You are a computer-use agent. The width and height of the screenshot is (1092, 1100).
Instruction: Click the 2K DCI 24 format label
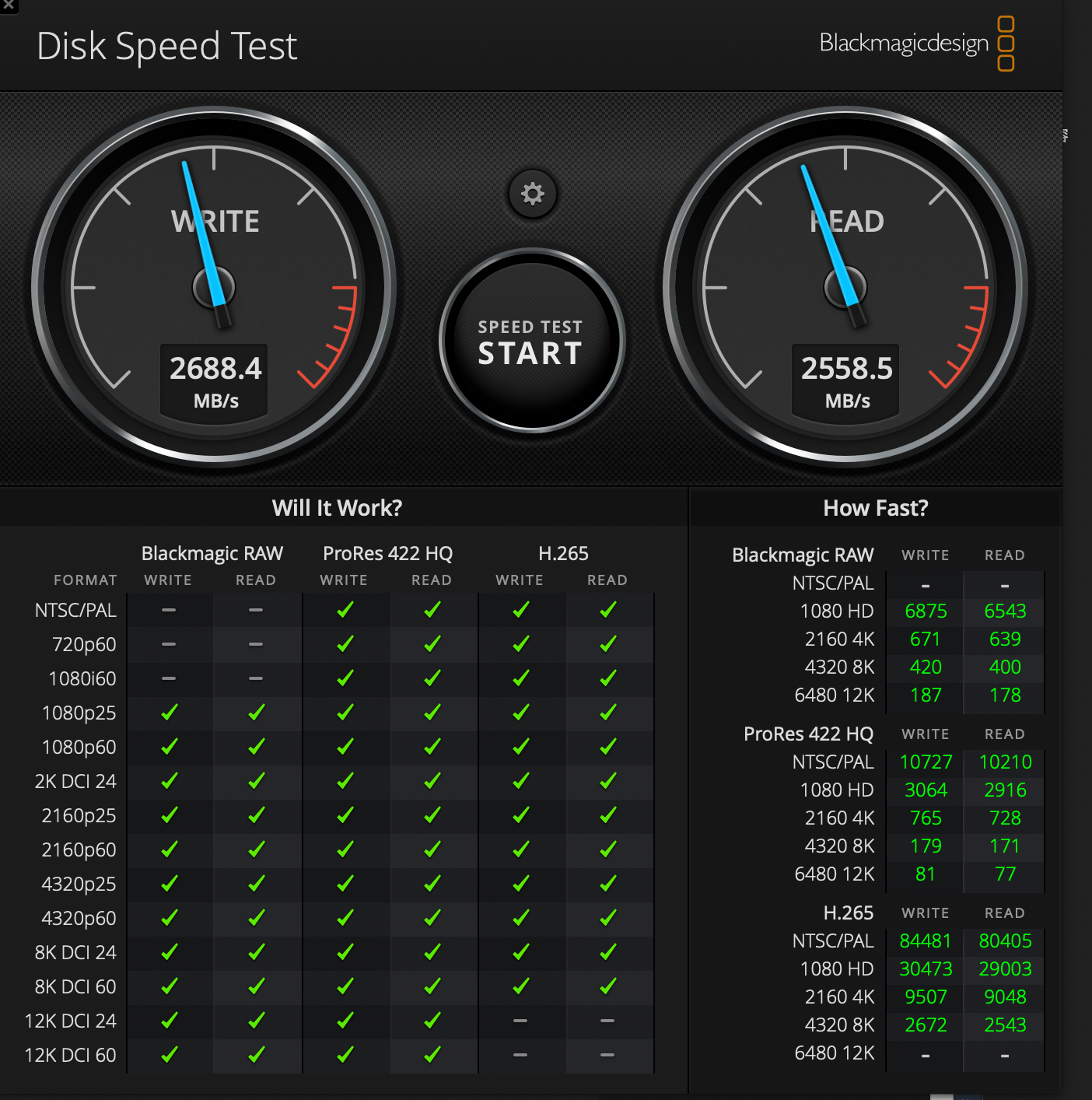[75, 782]
